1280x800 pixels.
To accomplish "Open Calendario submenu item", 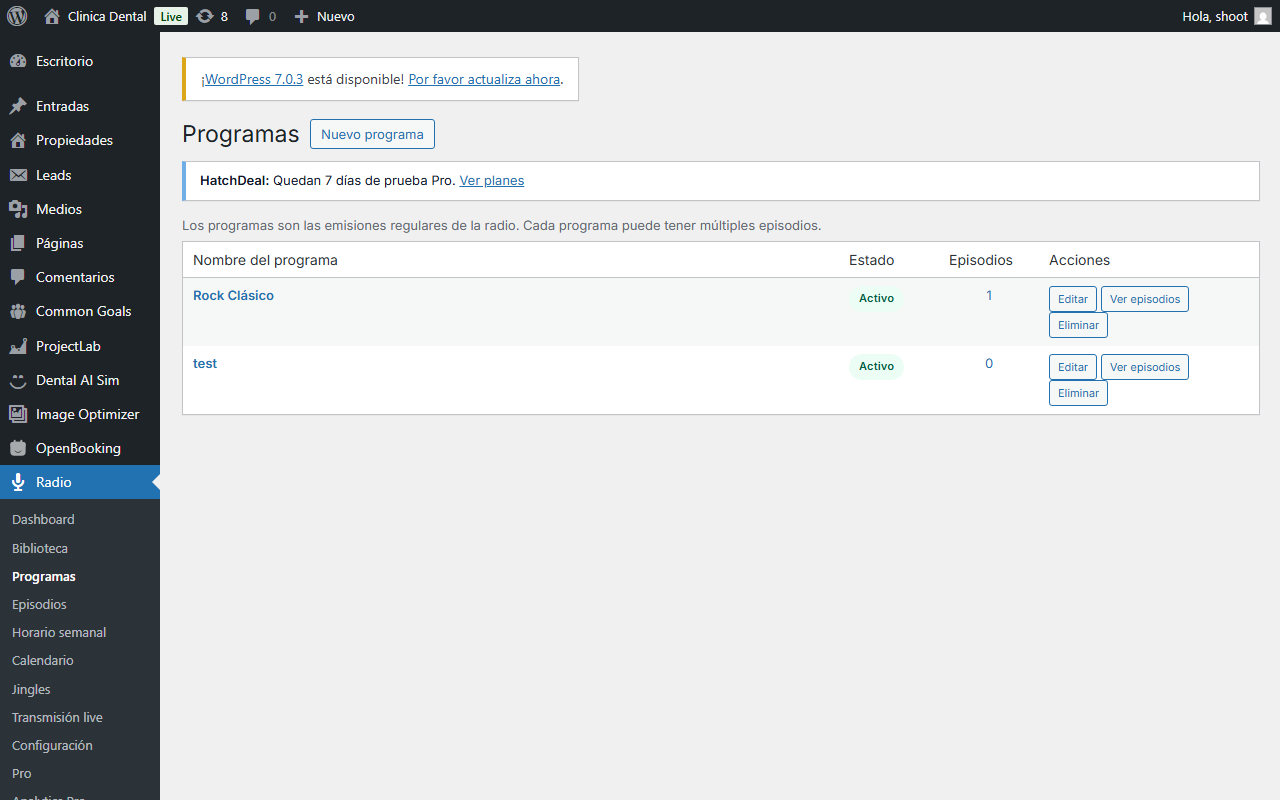I will pos(43,661).
